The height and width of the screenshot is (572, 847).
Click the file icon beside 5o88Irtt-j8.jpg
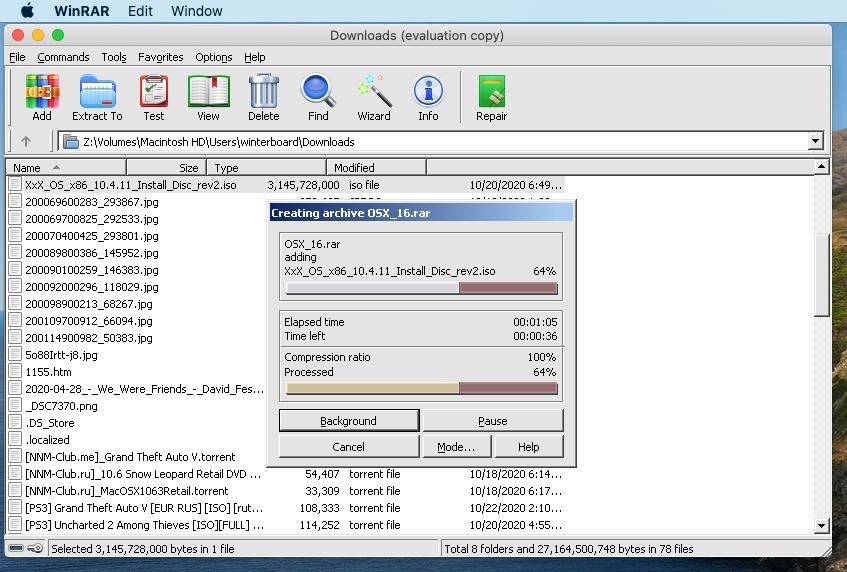15,355
